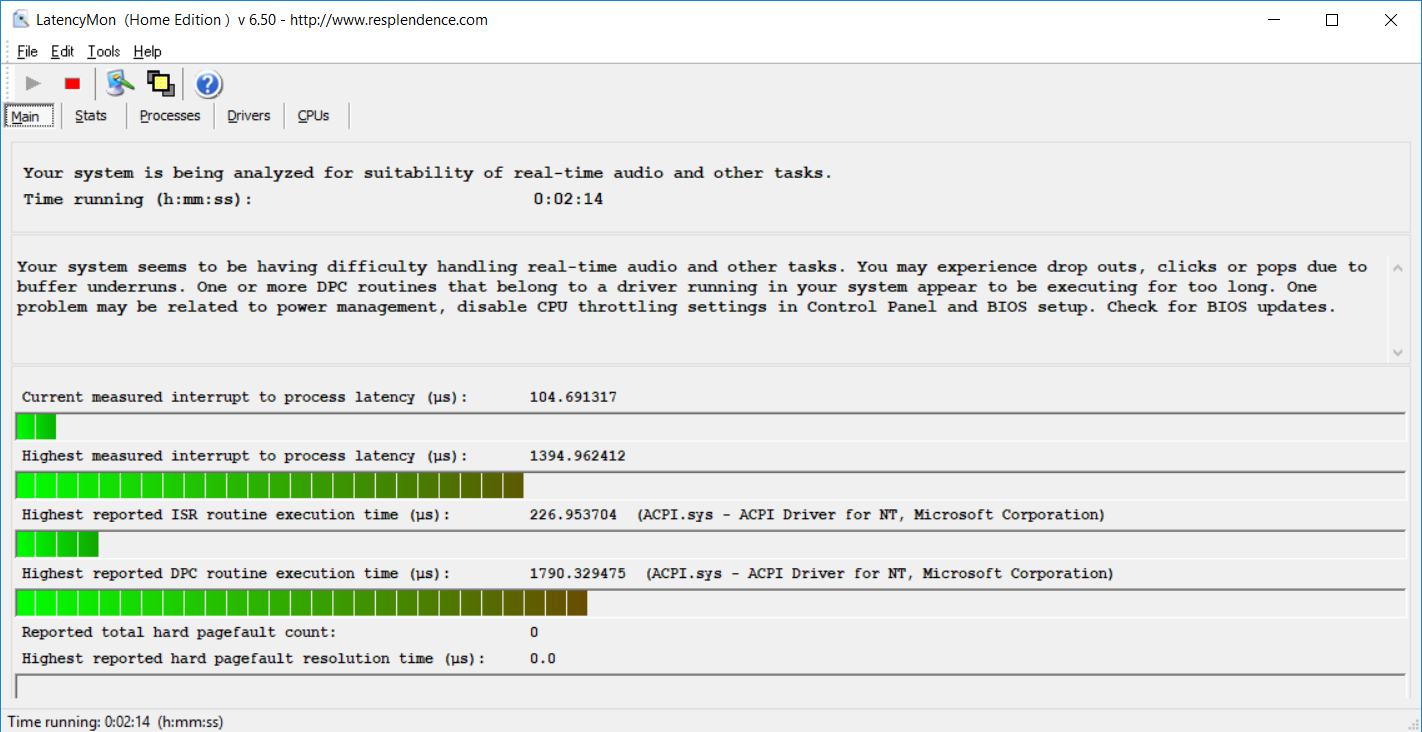Viewport: 1422px width, 732px height.
Task: Click the LatencyMon title bar app icon
Action: [20, 20]
